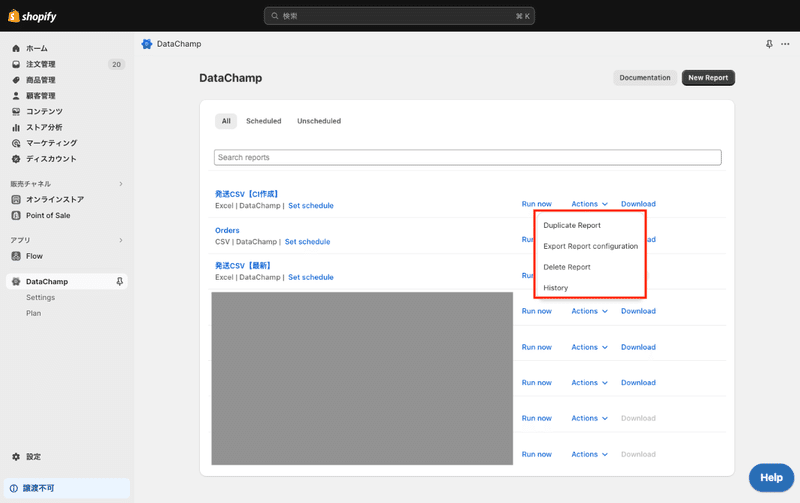Click Run now in the sixth report row
This screenshot has height=503, width=800.
click(537, 383)
